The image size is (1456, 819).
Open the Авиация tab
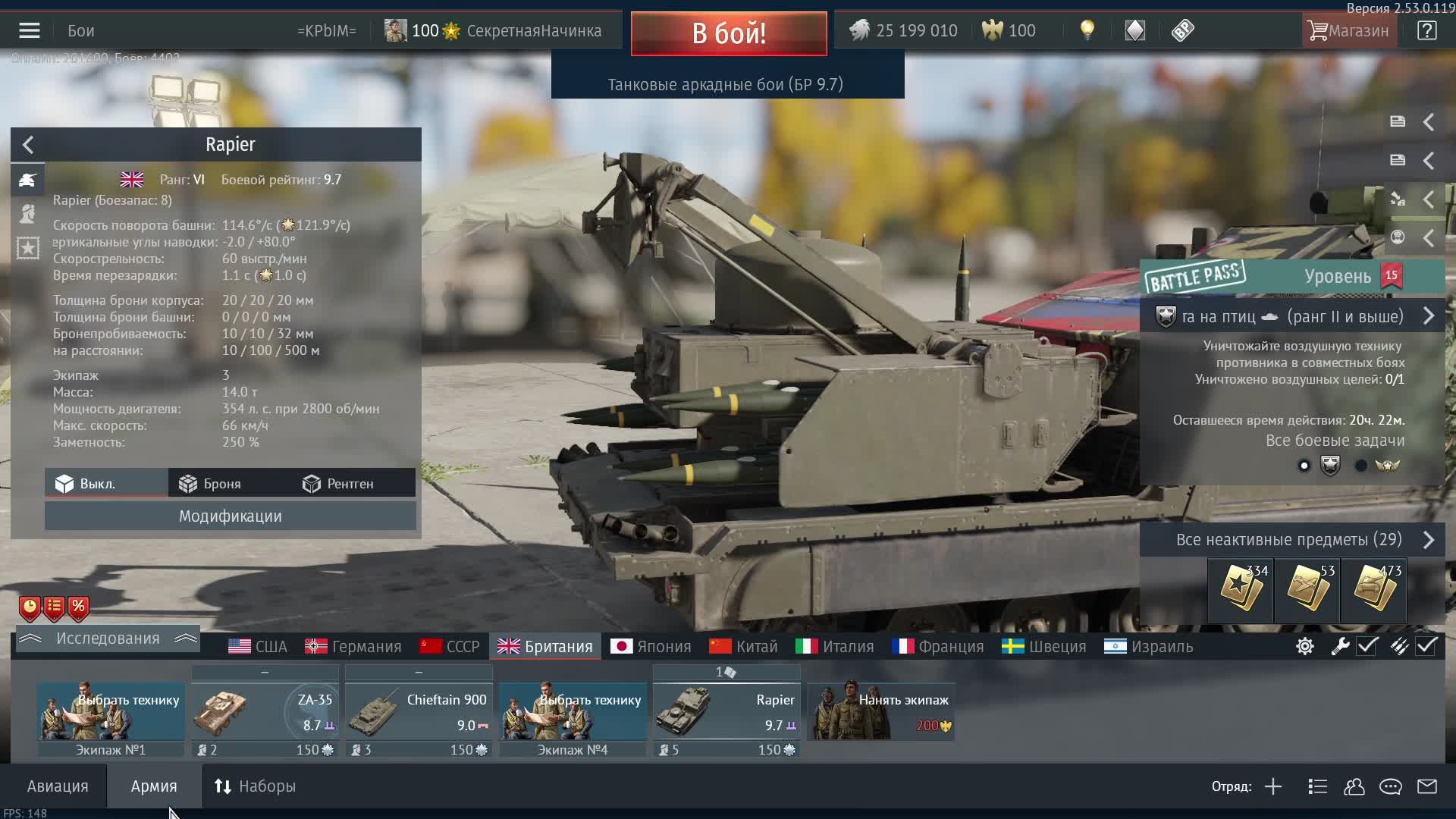(x=58, y=786)
